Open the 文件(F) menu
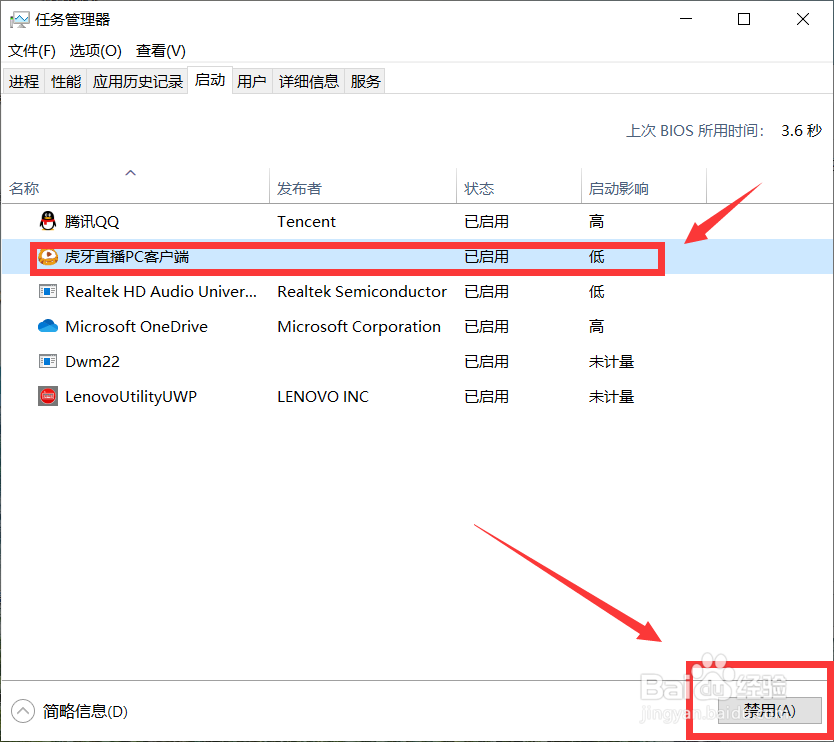 point(32,51)
